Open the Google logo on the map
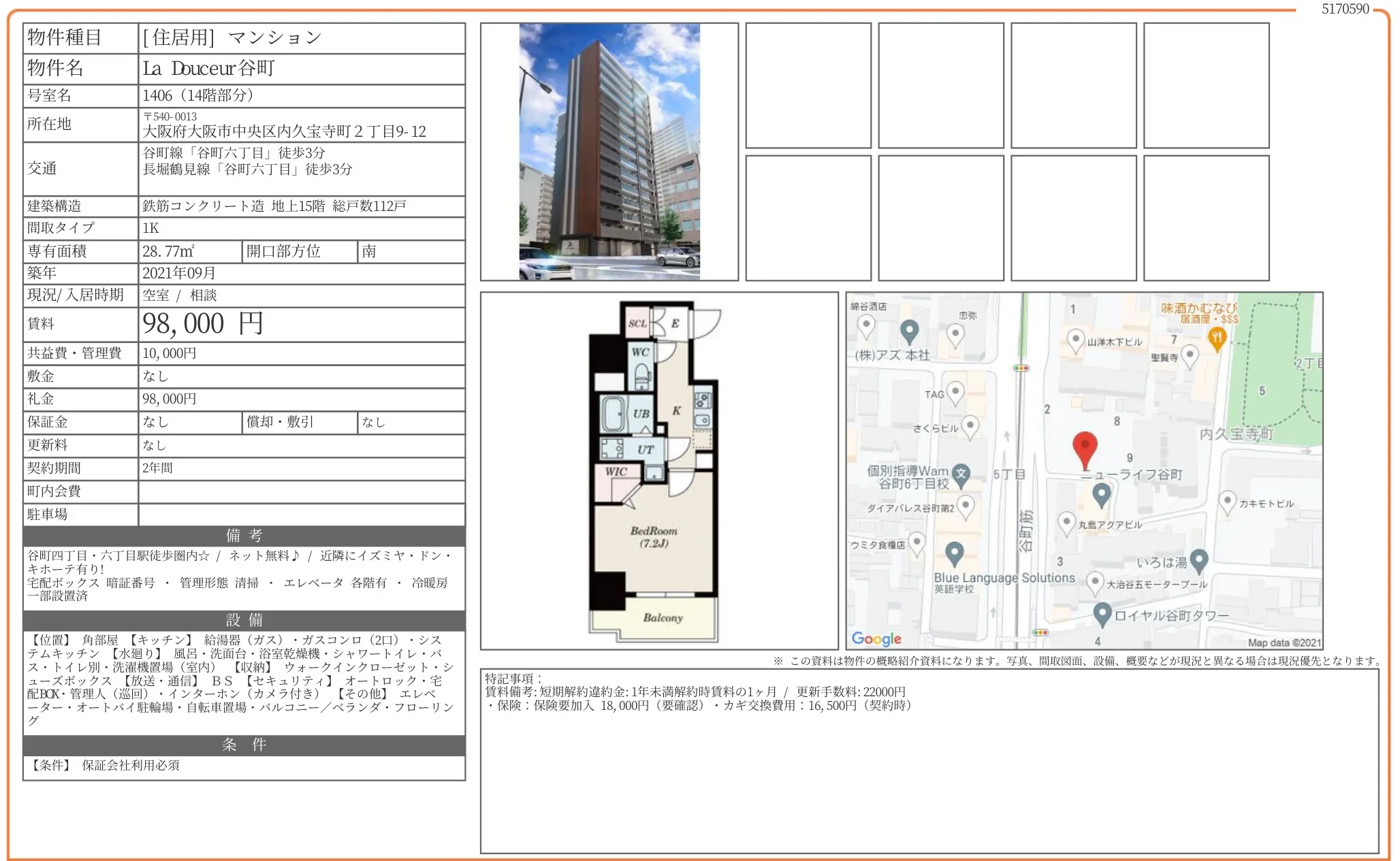 (x=876, y=638)
